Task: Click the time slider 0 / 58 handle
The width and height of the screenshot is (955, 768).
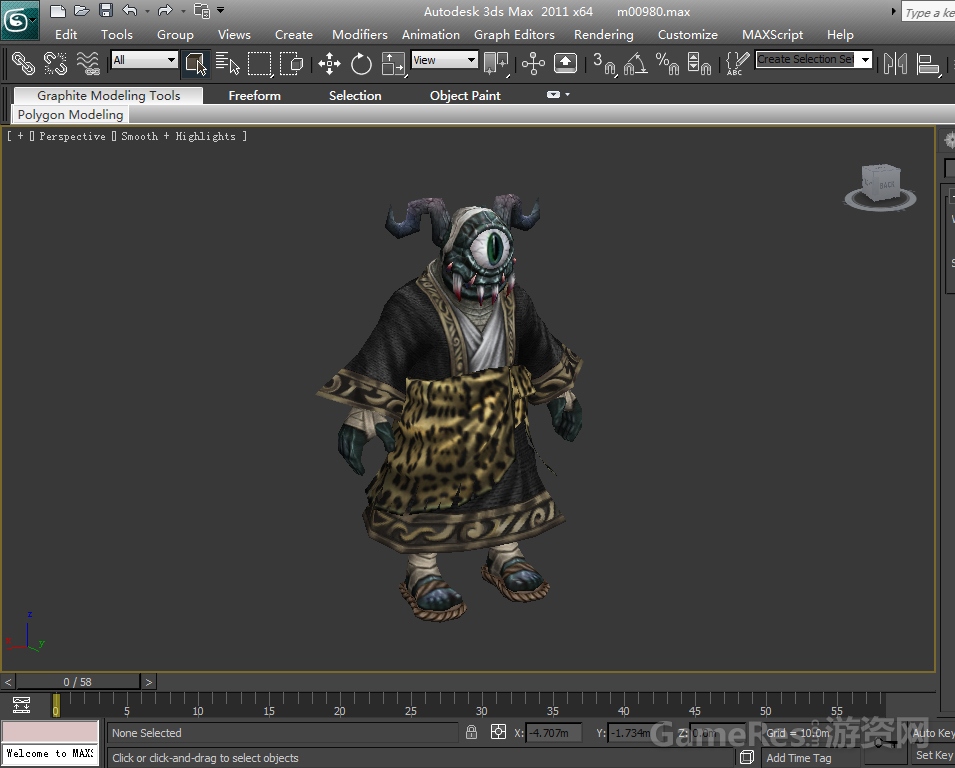Action: coord(77,682)
